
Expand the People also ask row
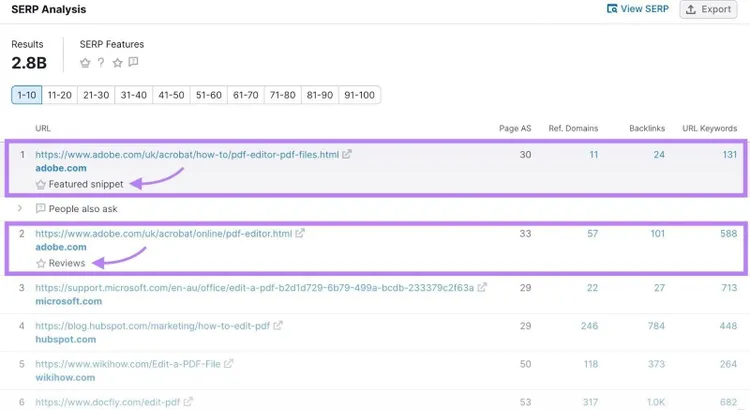tap(20, 208)
